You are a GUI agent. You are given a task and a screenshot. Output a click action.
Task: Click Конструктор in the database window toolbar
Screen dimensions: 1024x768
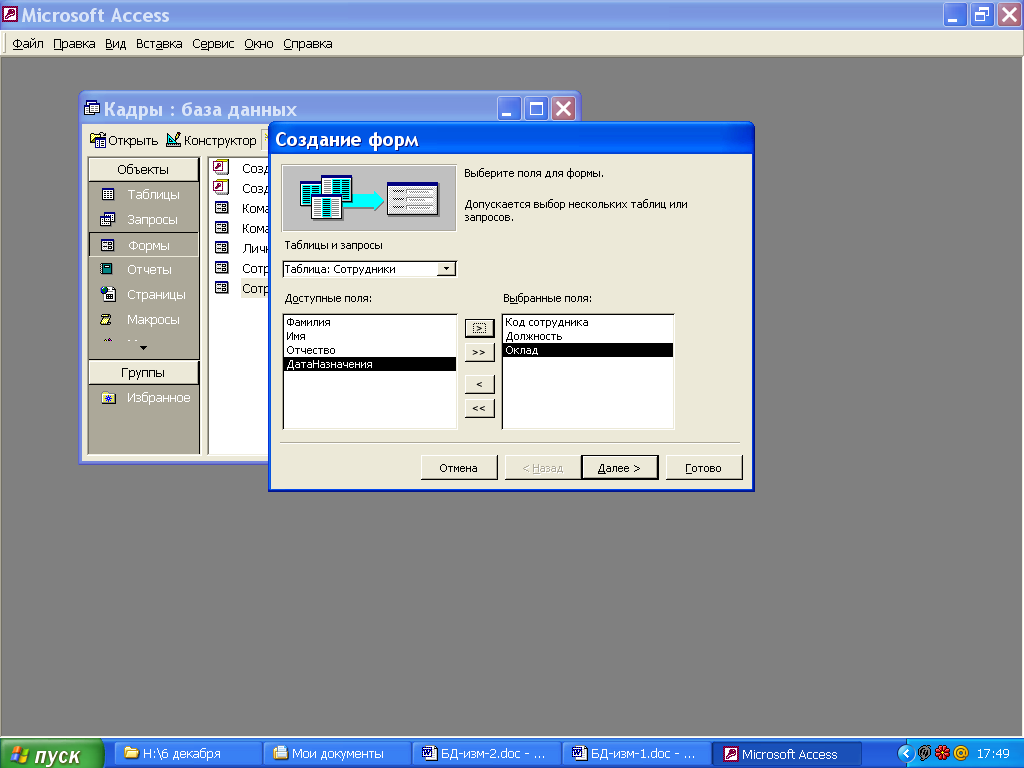(212, 140)
